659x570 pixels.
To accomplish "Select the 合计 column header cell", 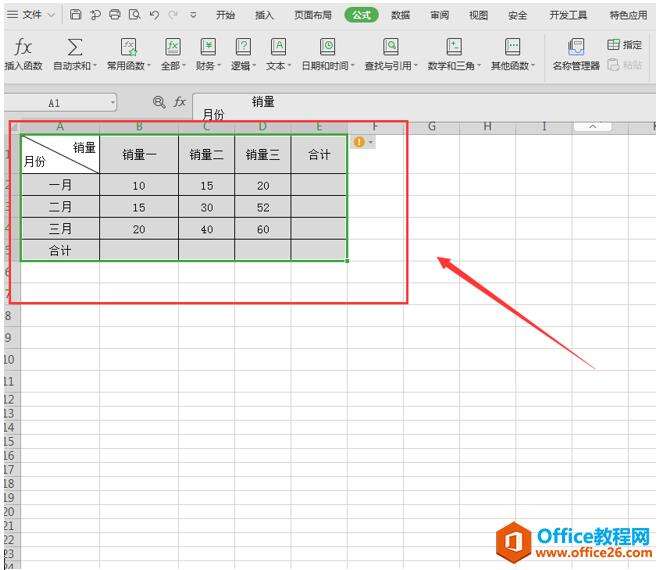I will tap(319, 155).
